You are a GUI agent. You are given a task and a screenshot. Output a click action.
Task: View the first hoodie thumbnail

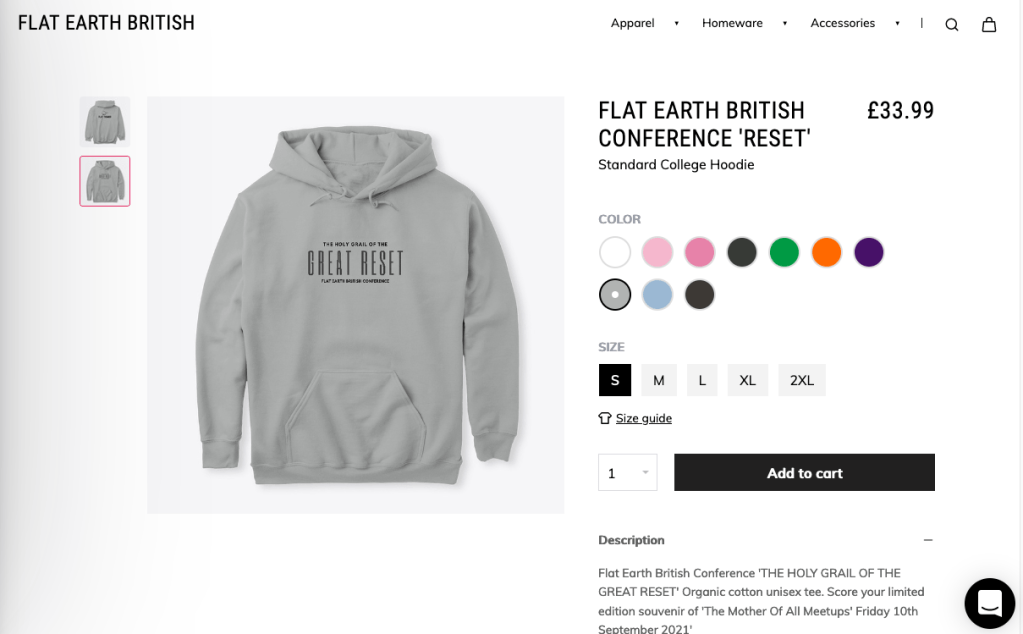click(x=105, y=122)
